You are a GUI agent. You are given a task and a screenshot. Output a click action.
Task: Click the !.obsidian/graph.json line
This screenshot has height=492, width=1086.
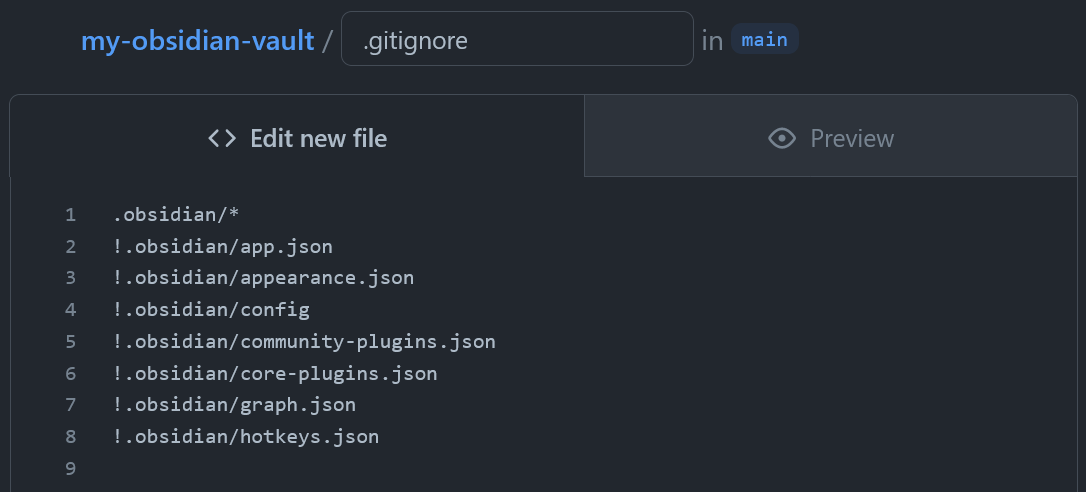pyautogui.click(x=234, y=405)
